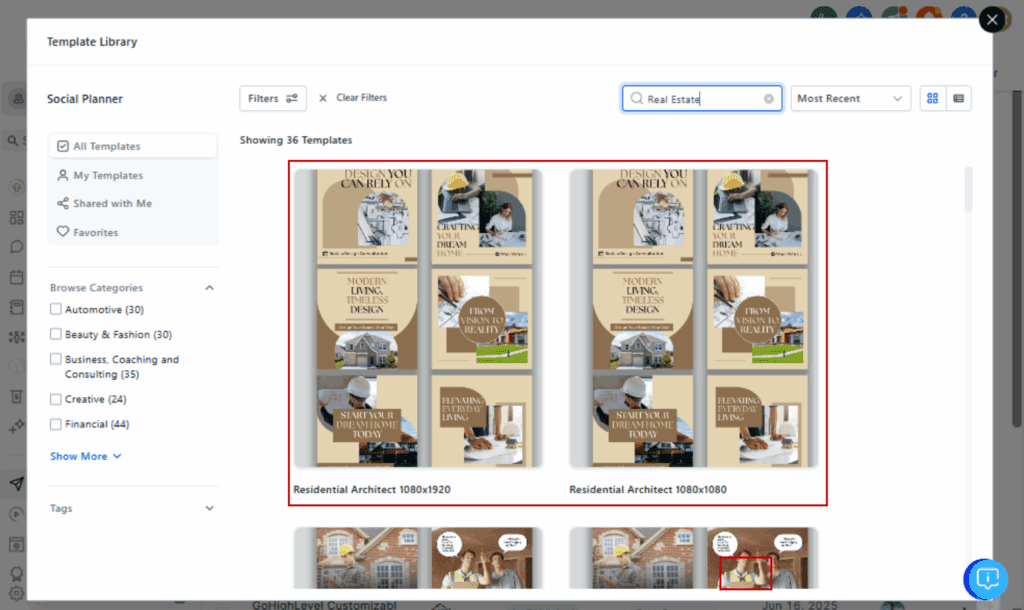Expand the Tags section
This screenshot has height=610, width=1024.
209,508
